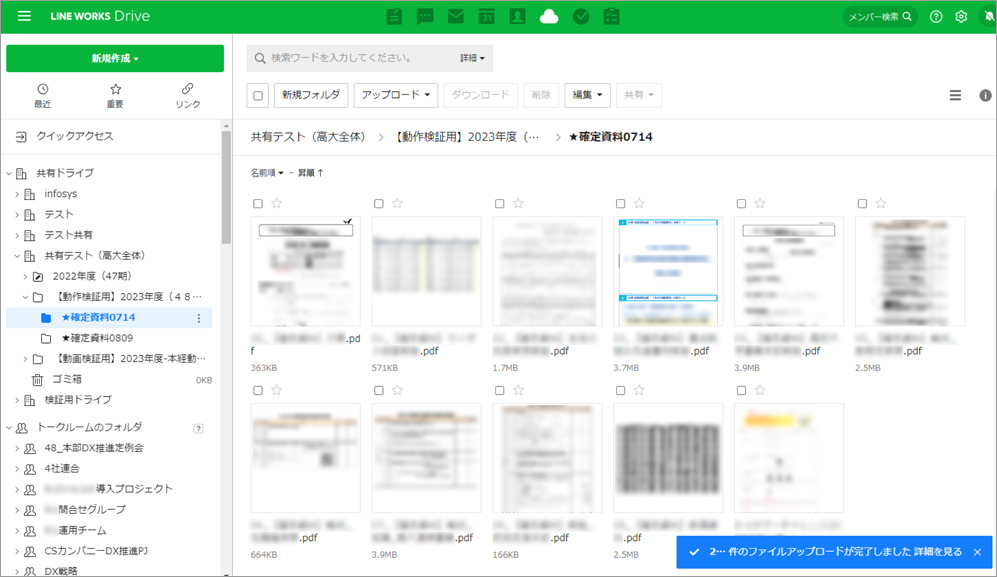The image size is (997, 577).
Task: Tick the checkbox of the 571KB file
Action: pyautogui.click(x=379, y=204)
